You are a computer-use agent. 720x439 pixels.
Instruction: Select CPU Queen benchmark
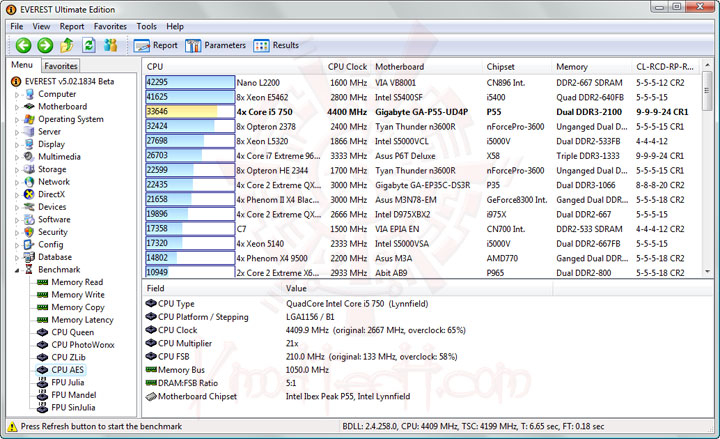click(x=73, y=332)
